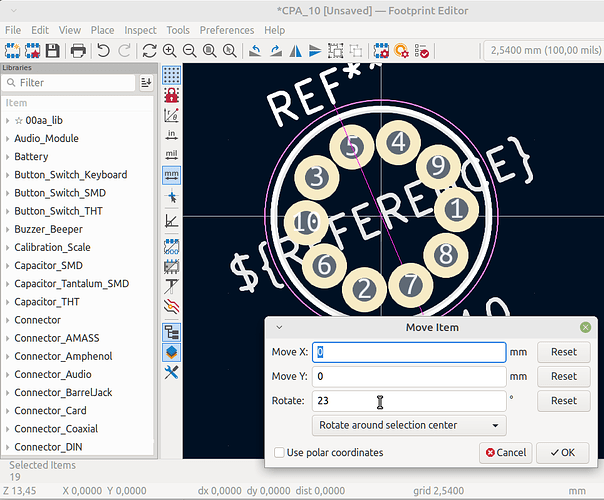Click the New Footprint toolbar icon

coord(12,50)
